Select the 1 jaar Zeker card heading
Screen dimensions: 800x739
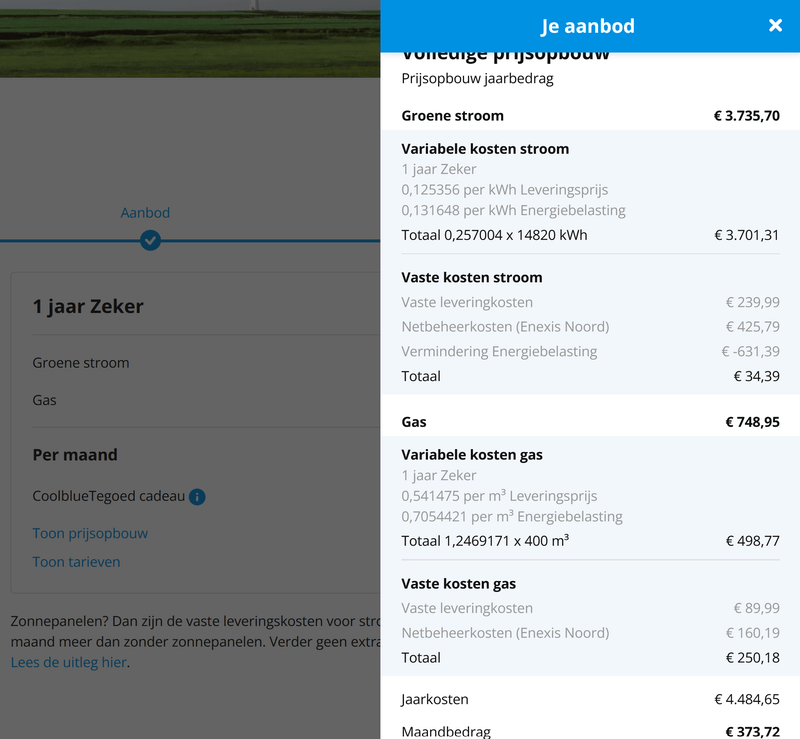coord(88,307)
